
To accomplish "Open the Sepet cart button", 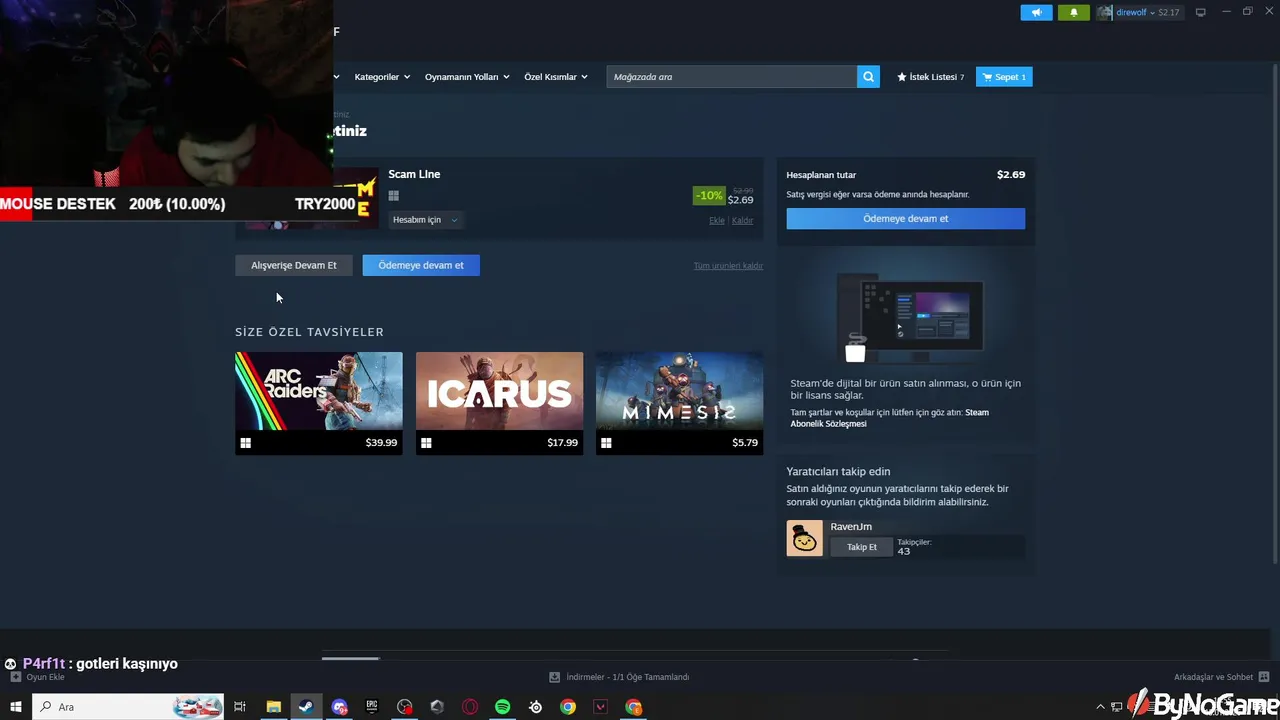I will [x=1004, y=77].
